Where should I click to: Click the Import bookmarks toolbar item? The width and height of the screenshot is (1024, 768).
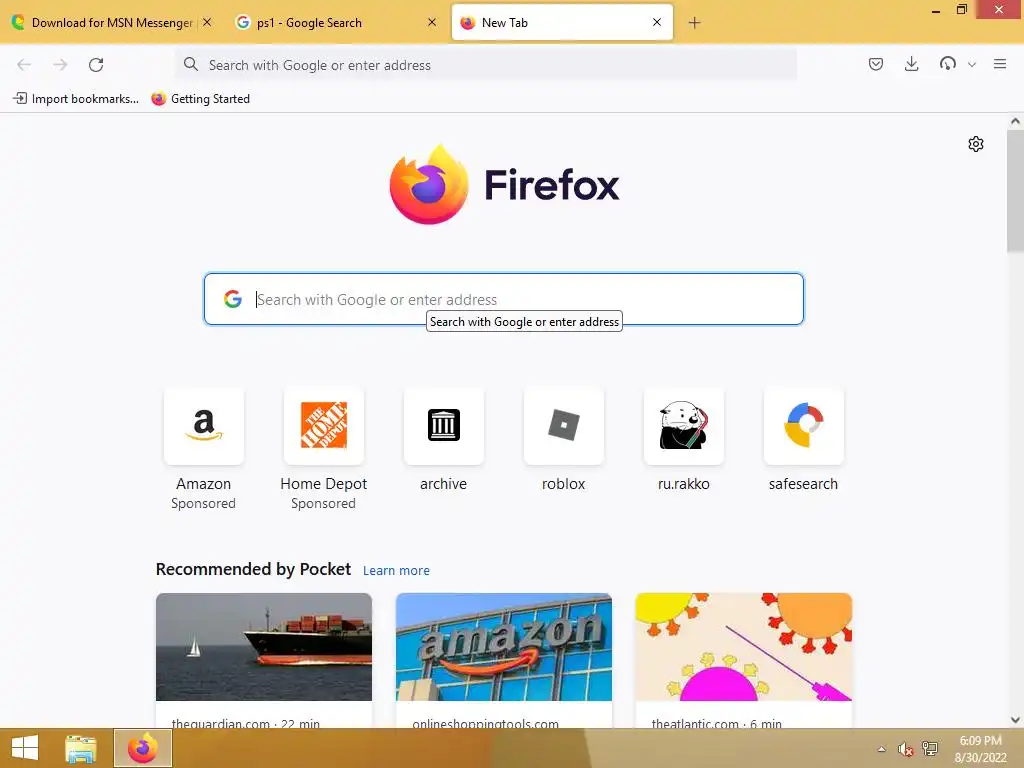pyautogui.click(x=76, y=99)
